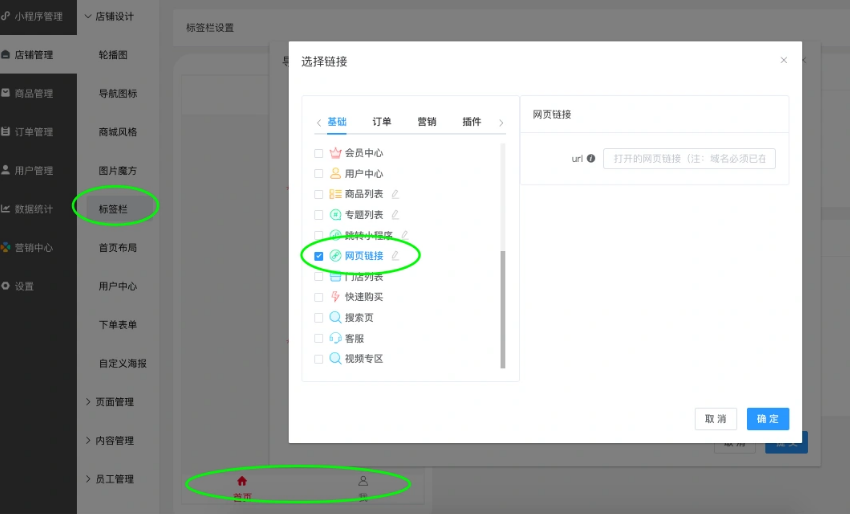Click the lightning icon beside 快速购买
The width and height of the screenshot is (850, 514).
336,297
